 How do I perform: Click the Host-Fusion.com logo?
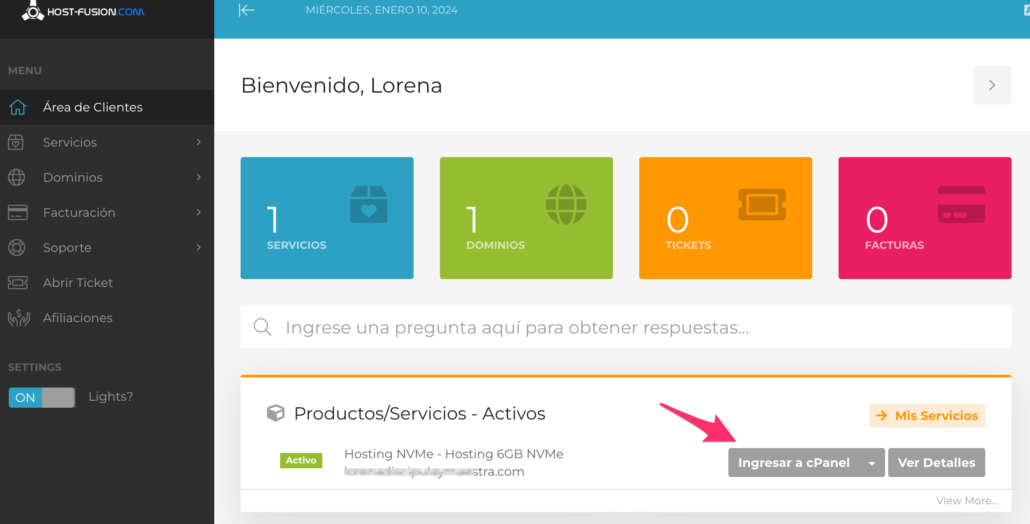[83, 11]
